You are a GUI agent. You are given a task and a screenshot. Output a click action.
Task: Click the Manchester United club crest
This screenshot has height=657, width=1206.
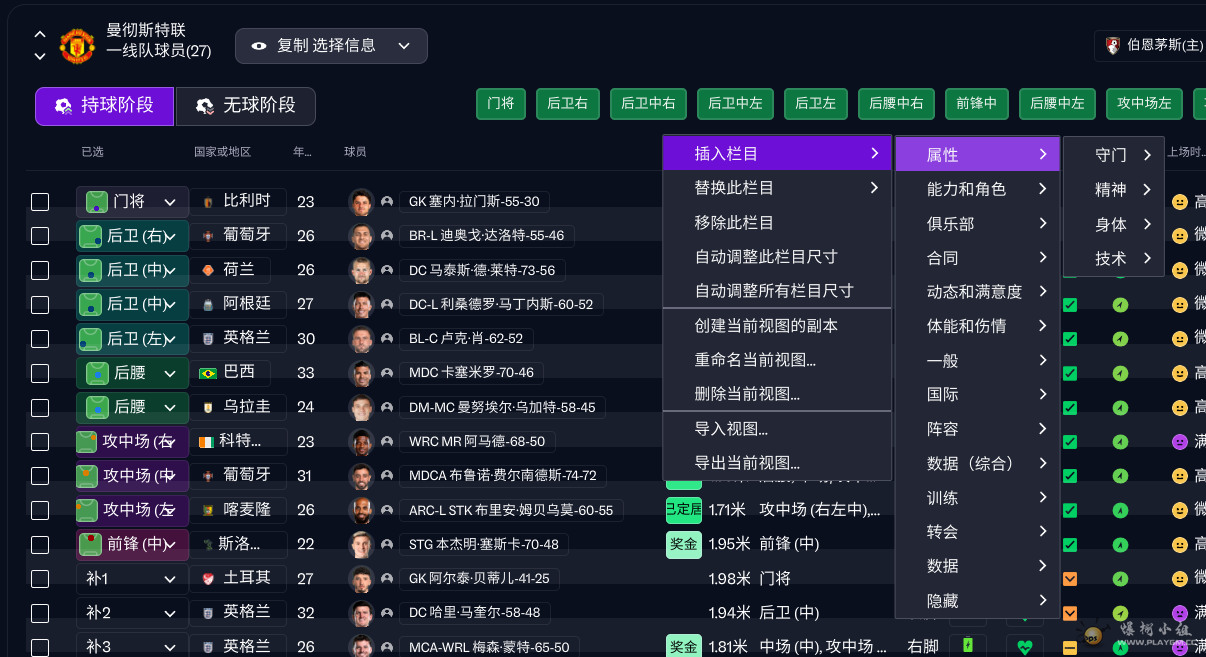point(76,45)
